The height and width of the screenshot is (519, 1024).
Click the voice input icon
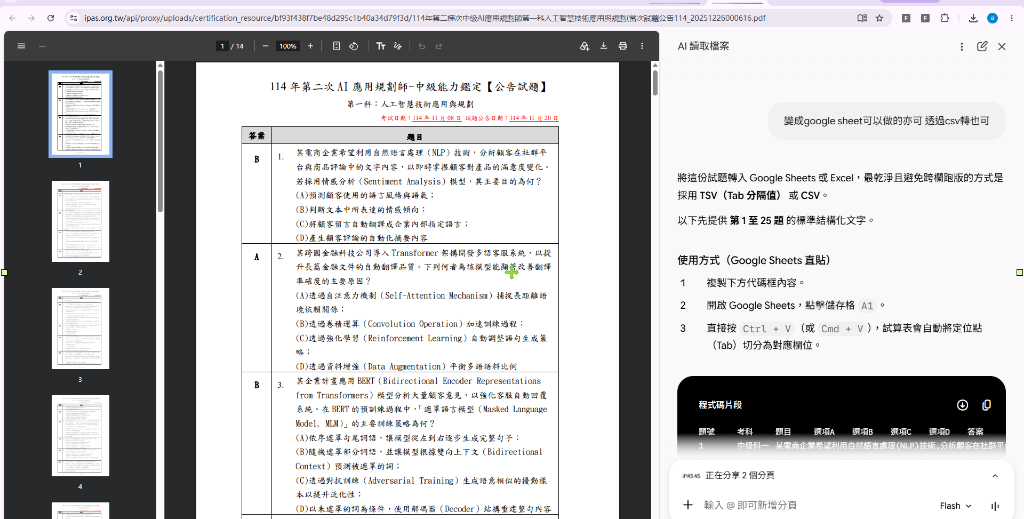995,506
